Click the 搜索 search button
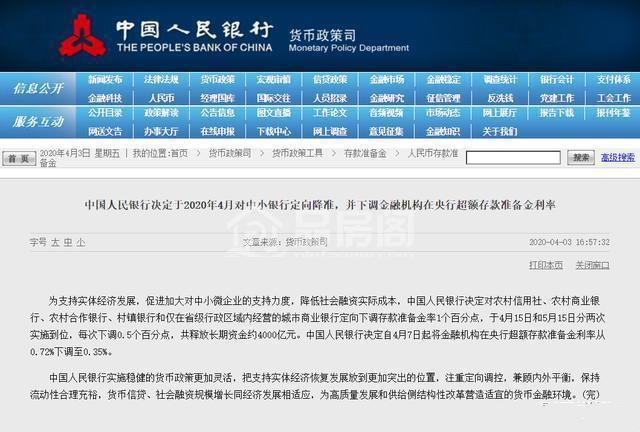 [x=581, y=157]
